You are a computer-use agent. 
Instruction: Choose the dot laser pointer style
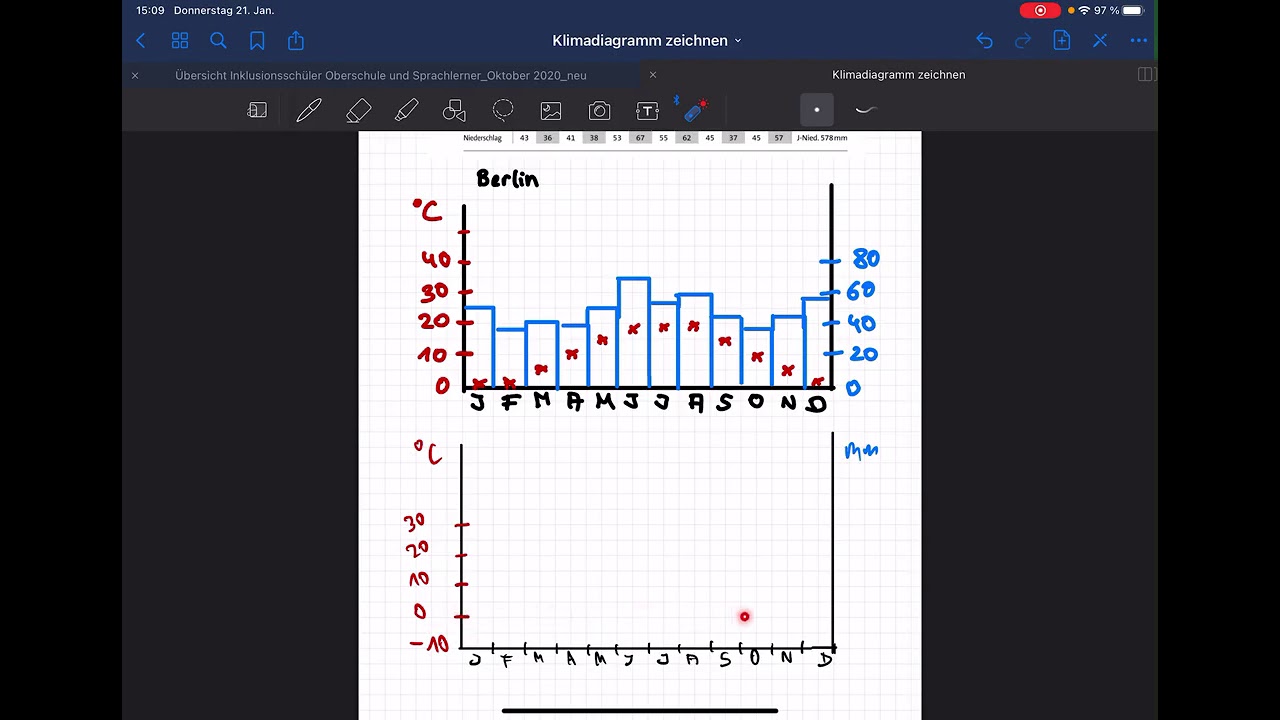(x=816, y=110)
